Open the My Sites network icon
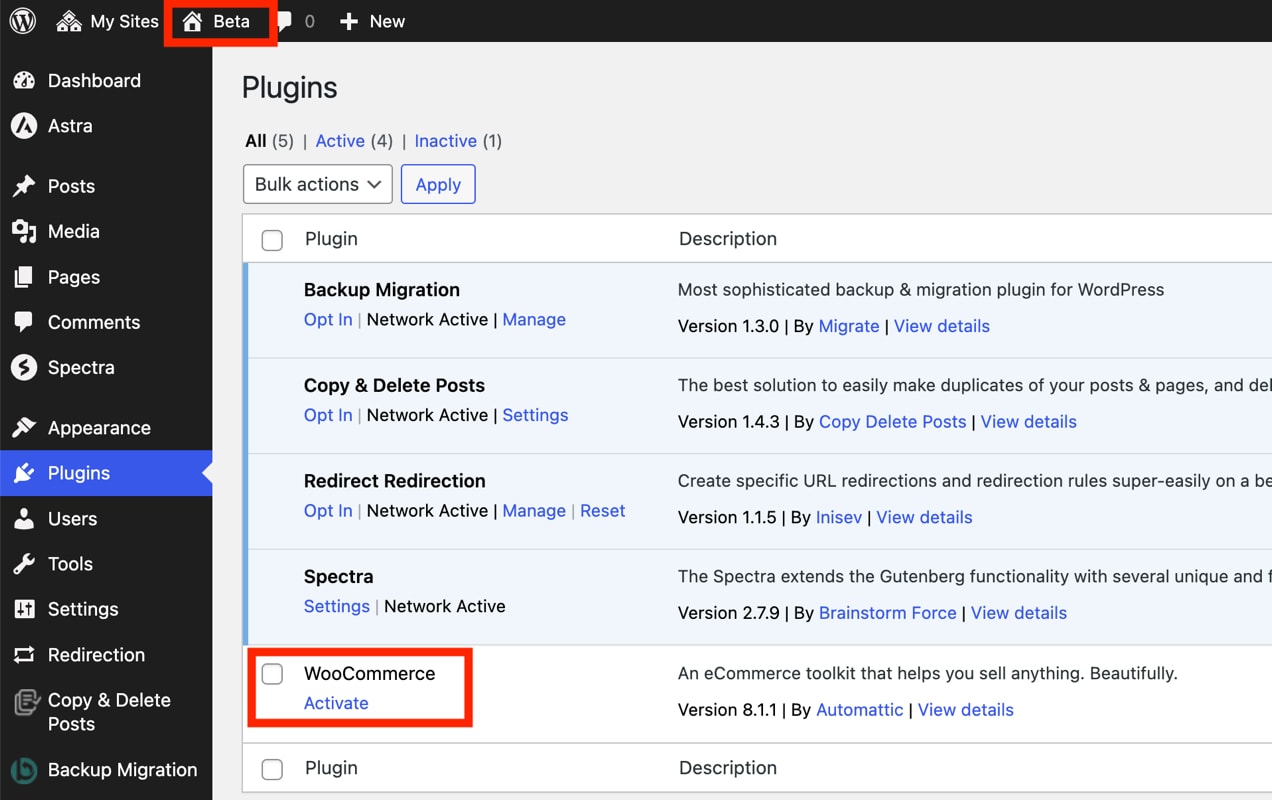Image resolution: width=1272 pixels, height=800 pixels. (x=69, y=21)
